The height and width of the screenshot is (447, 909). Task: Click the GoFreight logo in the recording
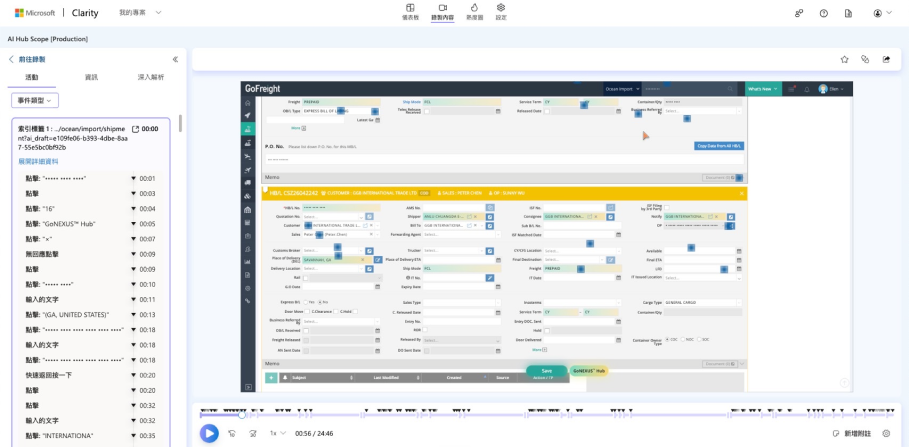(x=263, y=89)
